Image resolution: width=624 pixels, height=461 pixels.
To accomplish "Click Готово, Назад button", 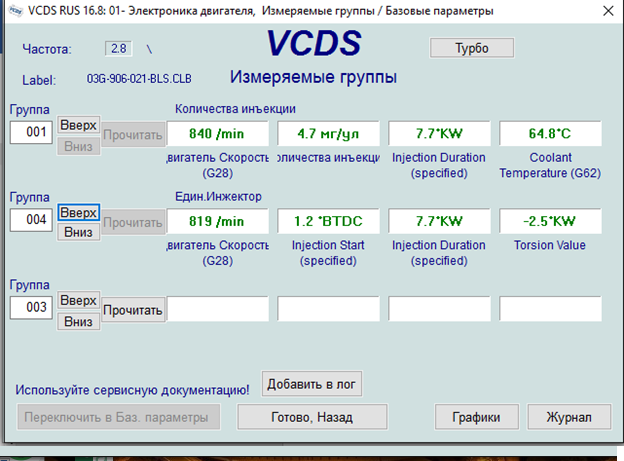I will pos(312,416).
